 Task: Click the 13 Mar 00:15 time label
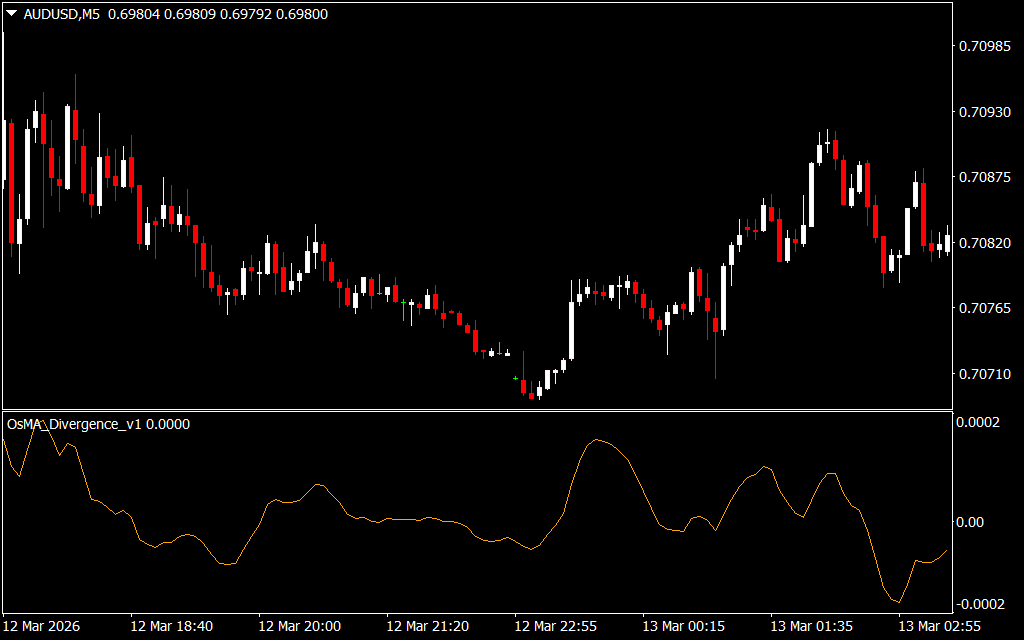click(683, 626)
